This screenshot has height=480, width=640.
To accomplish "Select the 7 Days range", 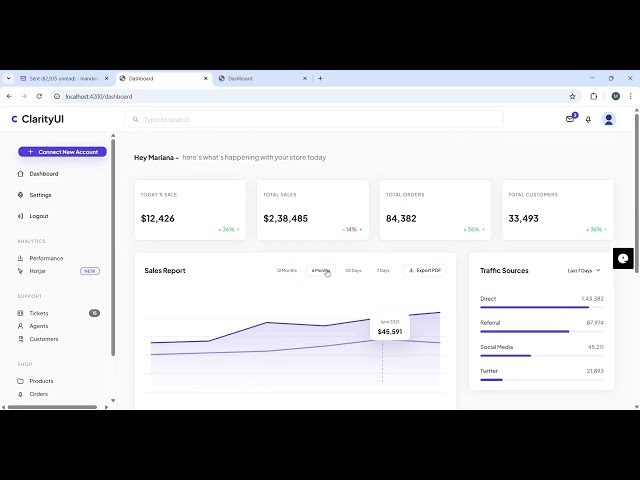I will 383,271.
